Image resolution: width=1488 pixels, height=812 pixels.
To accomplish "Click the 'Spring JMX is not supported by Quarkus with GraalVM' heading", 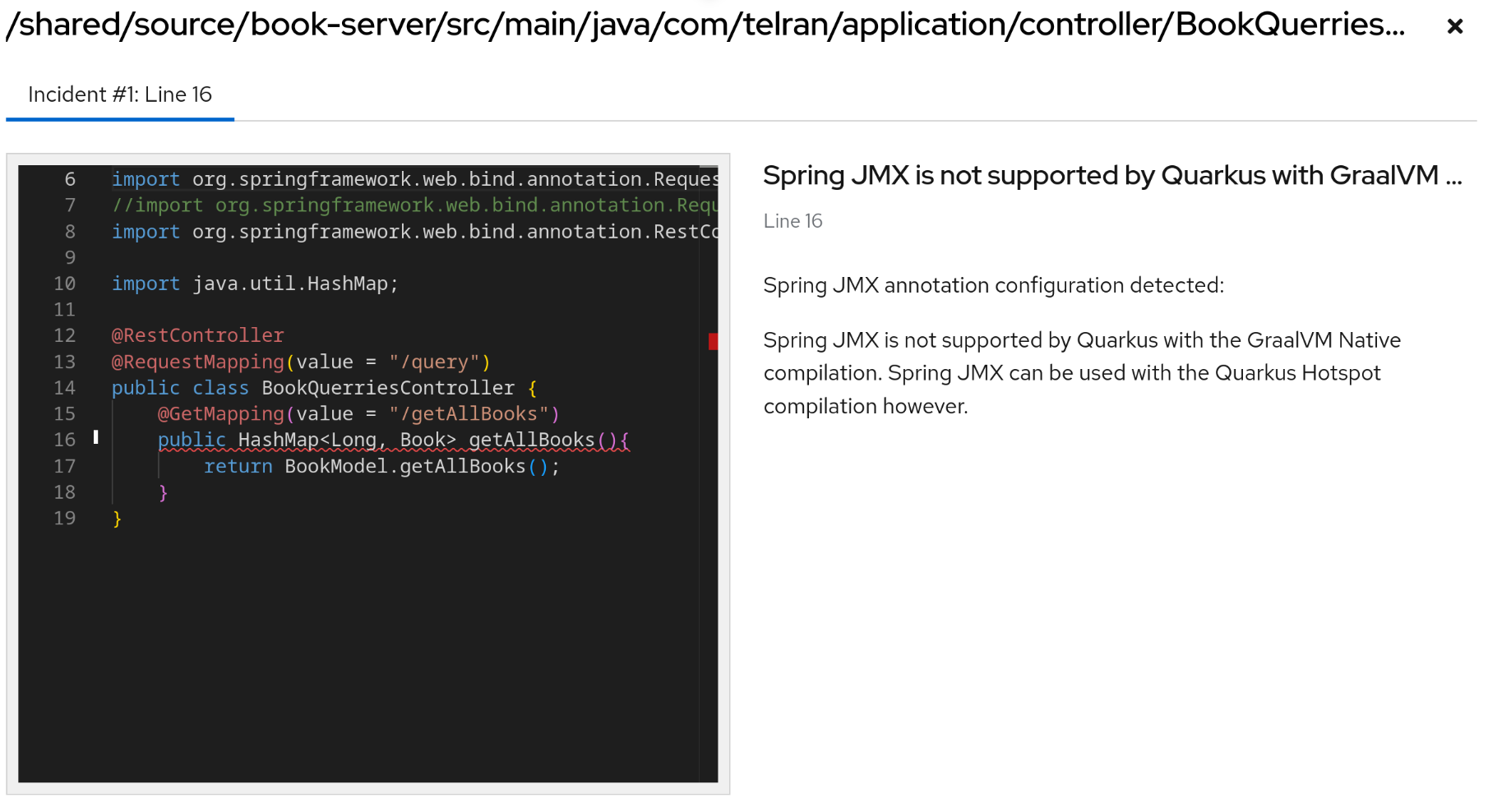I will click(1112, 176).
